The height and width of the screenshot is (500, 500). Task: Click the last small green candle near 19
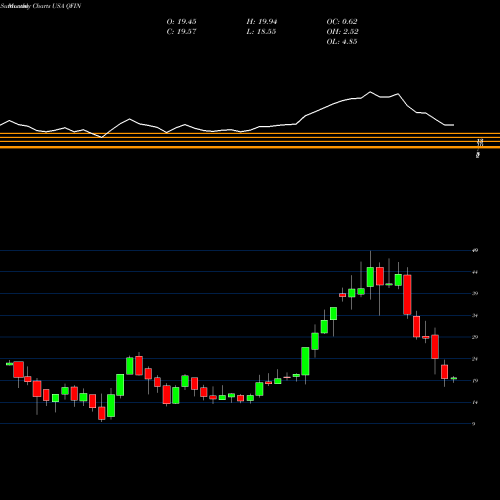454,378
